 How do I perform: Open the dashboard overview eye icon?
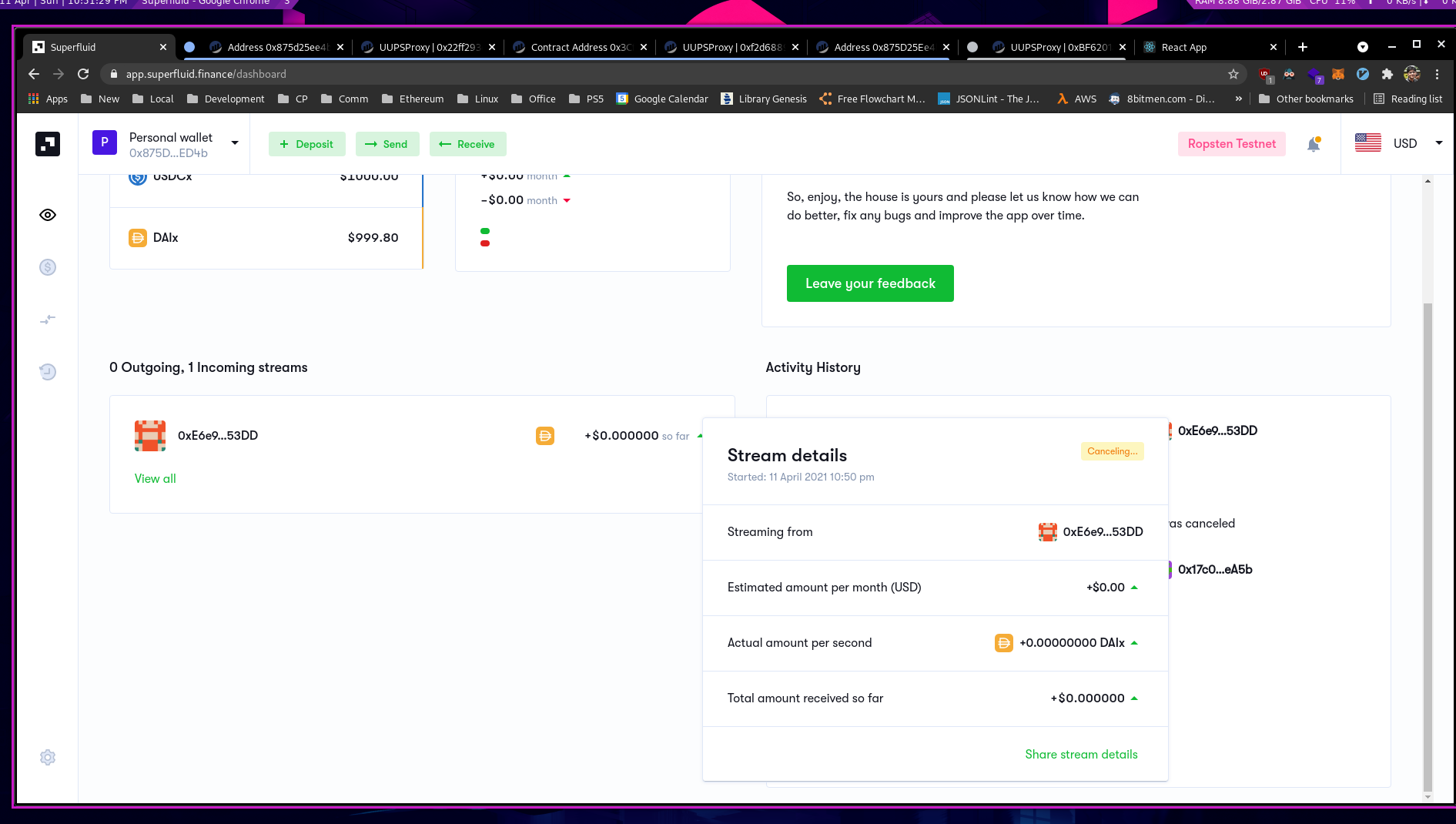[48, 215]
